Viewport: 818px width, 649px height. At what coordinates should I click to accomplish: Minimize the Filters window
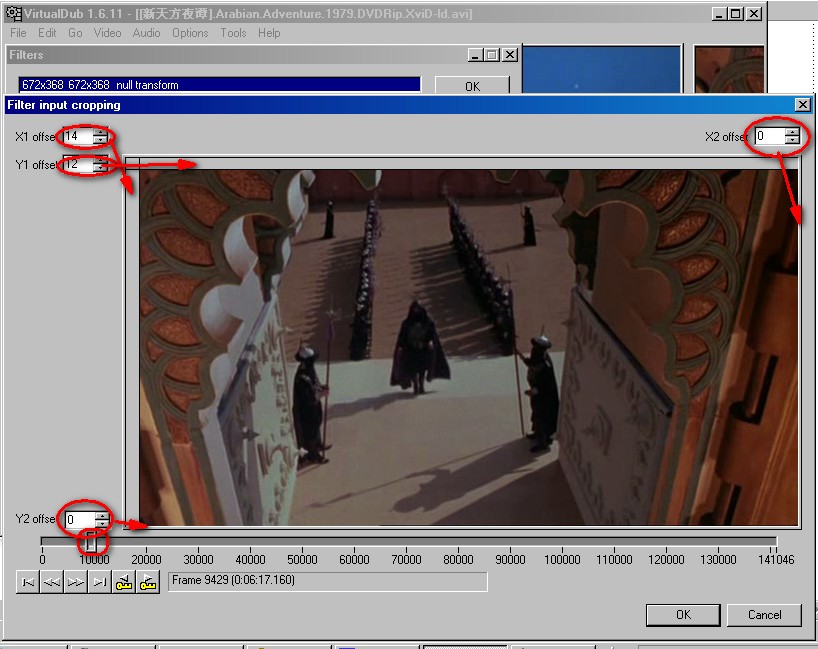point(475,55)
